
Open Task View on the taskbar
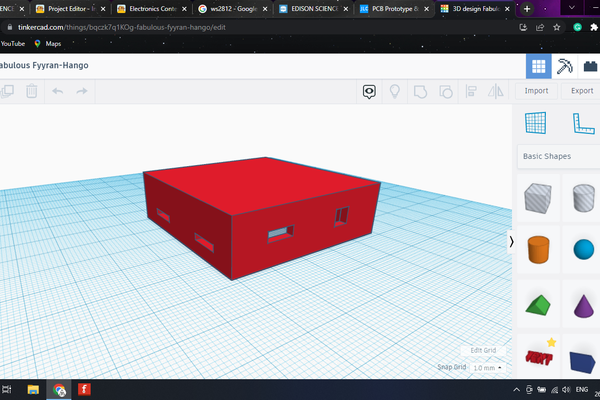coord(7,390)
